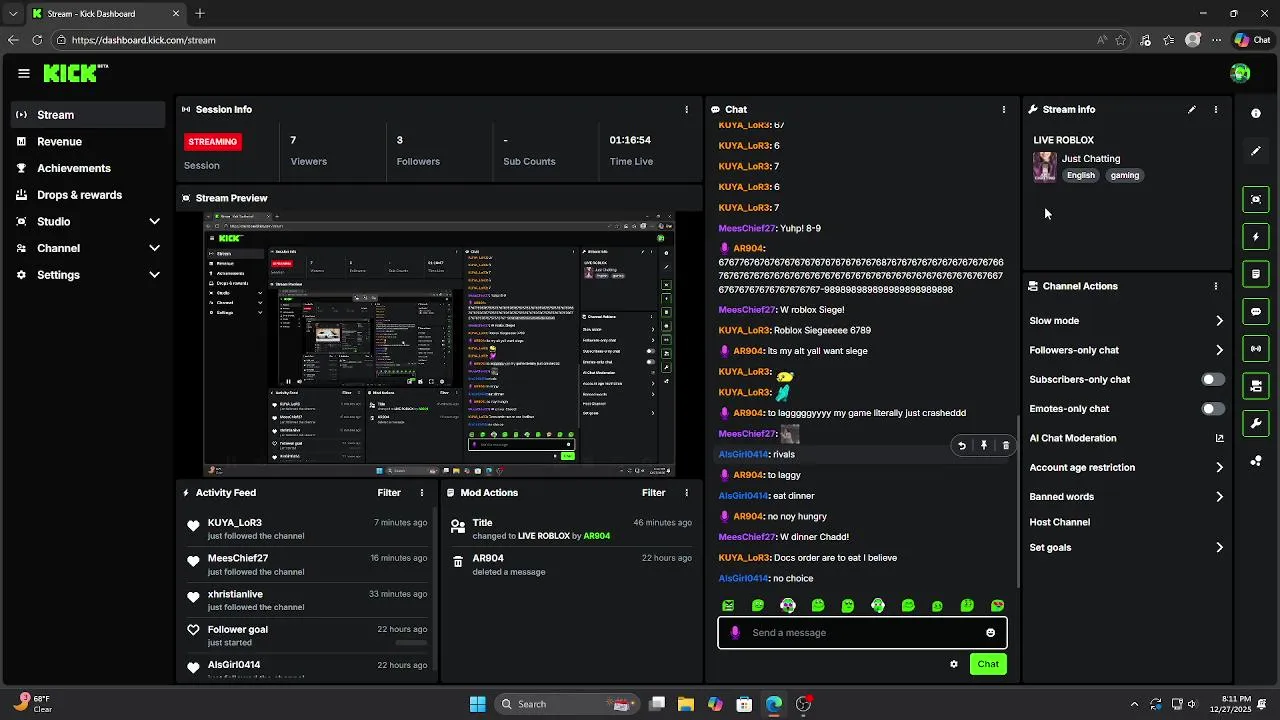This screenshot has height=720, width=1280.
Task: Click the Just Chatting category thumbnail
Action: (x=1045, y=167)
